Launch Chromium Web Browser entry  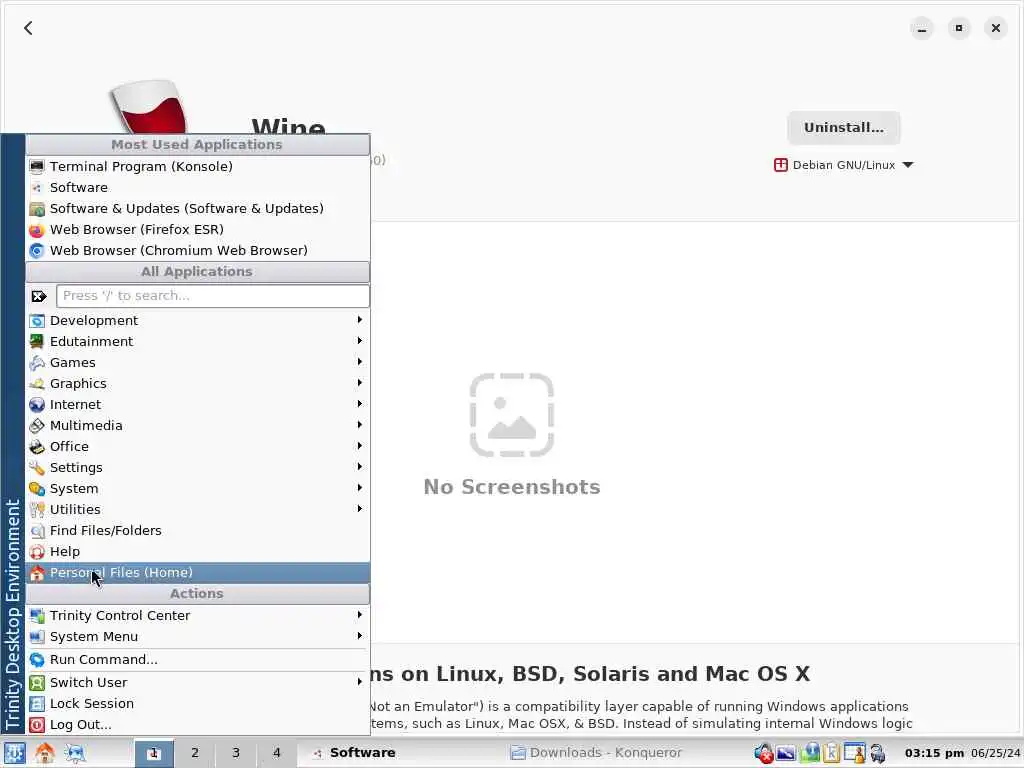pyautogui.click(x=197, y=250)
